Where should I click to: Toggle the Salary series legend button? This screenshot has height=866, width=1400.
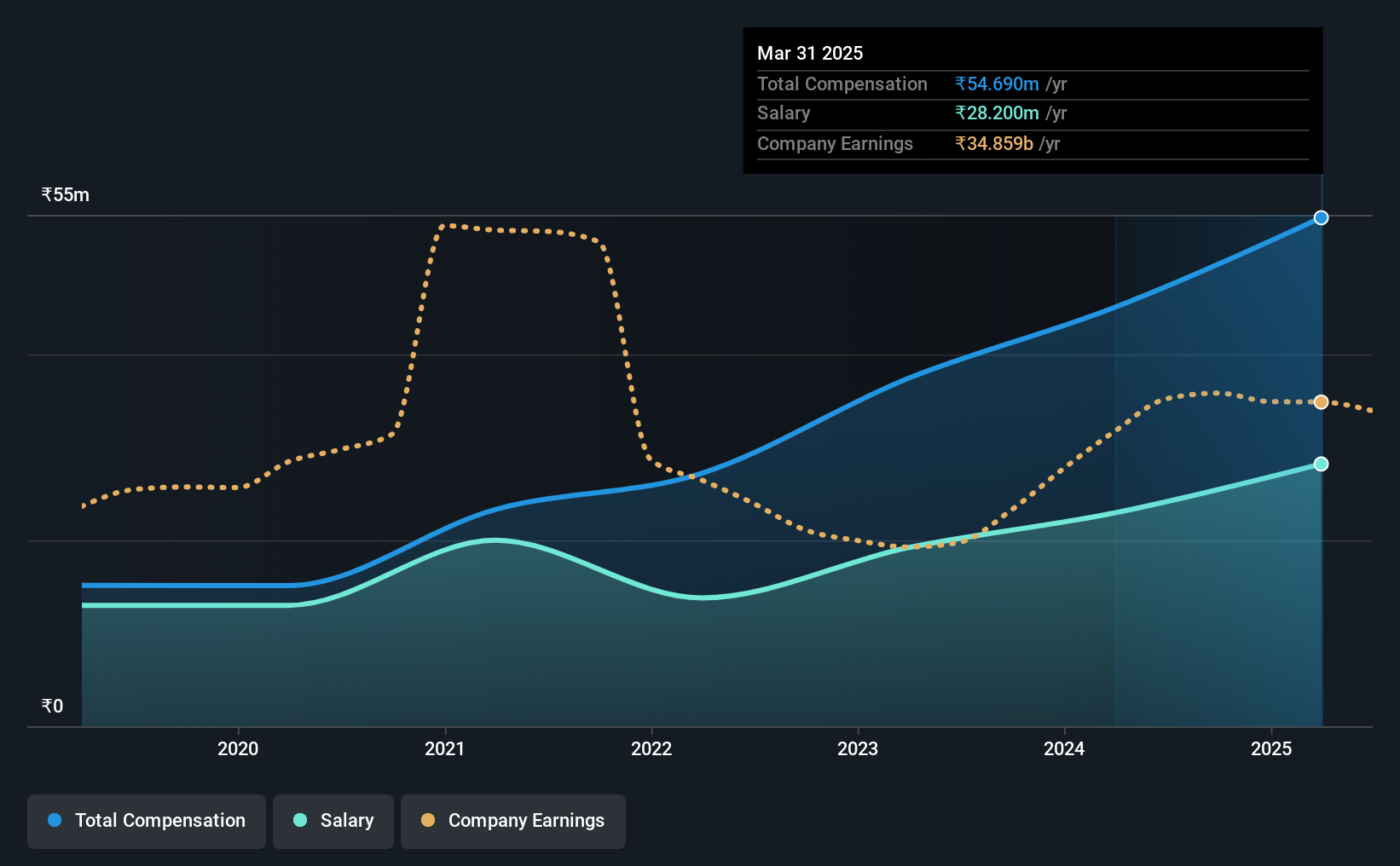click(x=333, y=821)
